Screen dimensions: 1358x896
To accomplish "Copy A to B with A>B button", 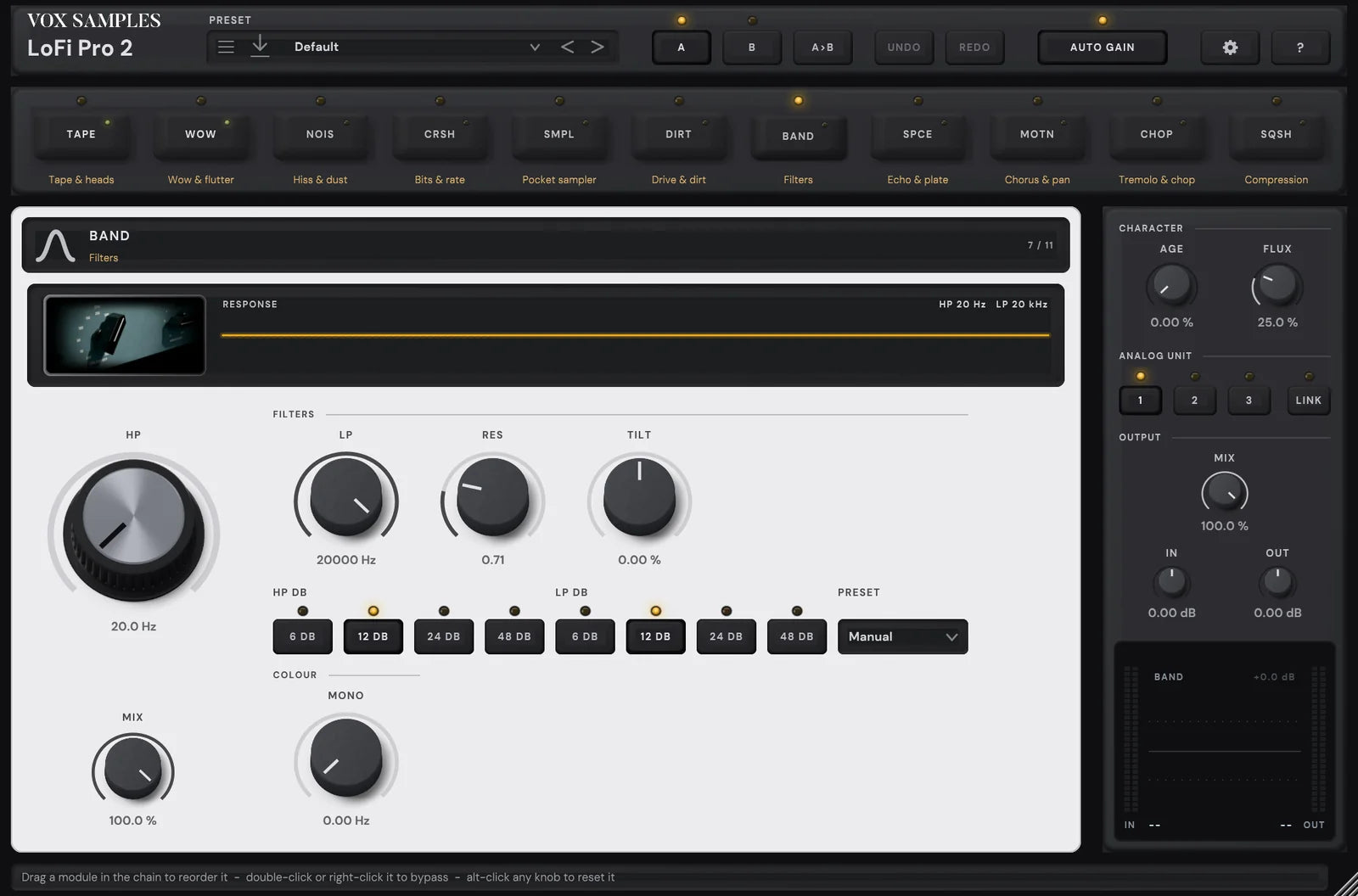I will point(822,48).
